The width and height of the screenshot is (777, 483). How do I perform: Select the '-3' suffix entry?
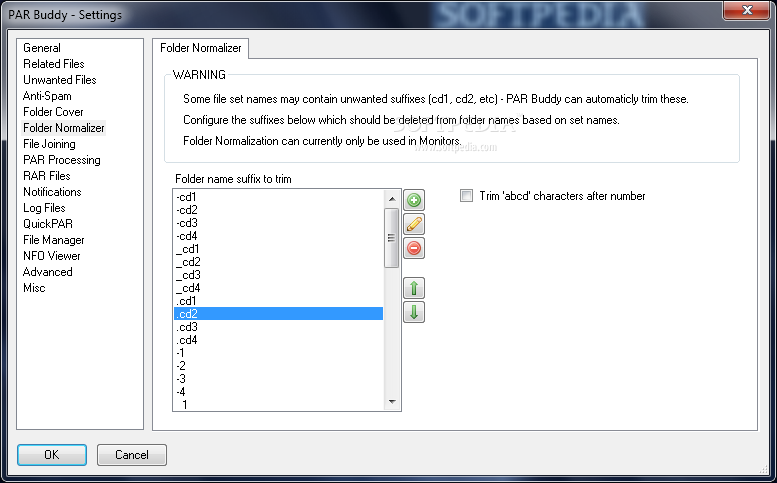click(x=278, y=379)
